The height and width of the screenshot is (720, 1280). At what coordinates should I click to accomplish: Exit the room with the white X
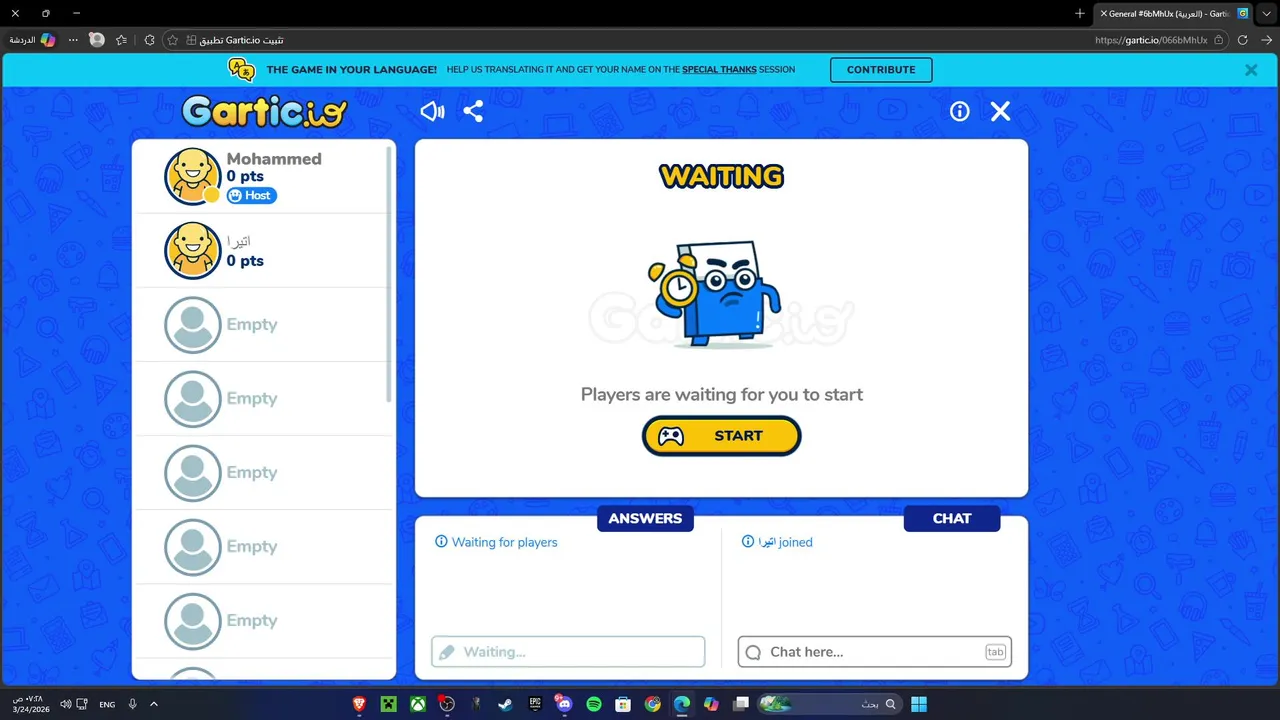tap(1001, 111)
